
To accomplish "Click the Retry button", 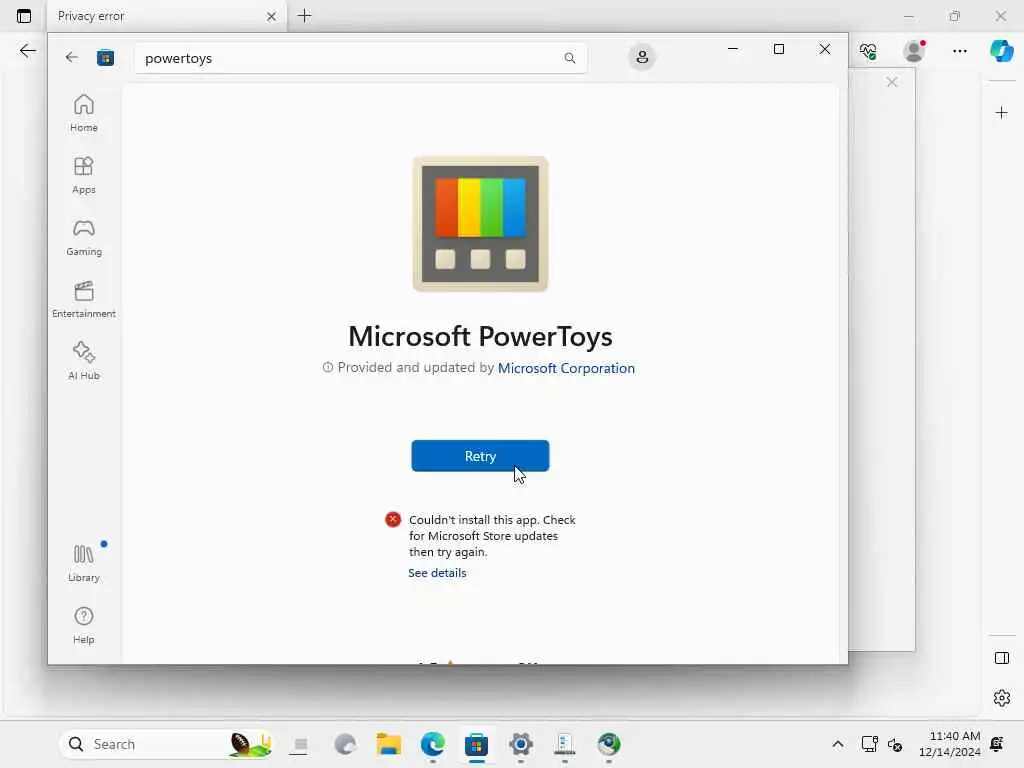I will (480, 456).
